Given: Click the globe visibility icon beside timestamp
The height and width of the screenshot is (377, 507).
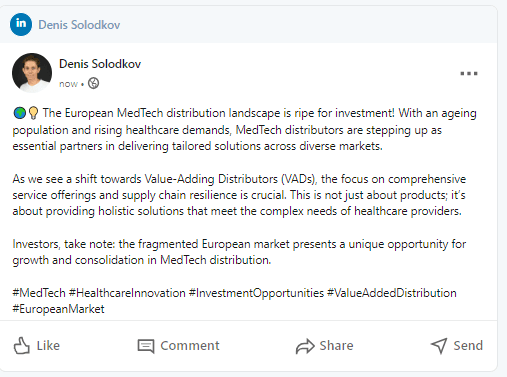Looking at the screenshot, I should 93,83.
